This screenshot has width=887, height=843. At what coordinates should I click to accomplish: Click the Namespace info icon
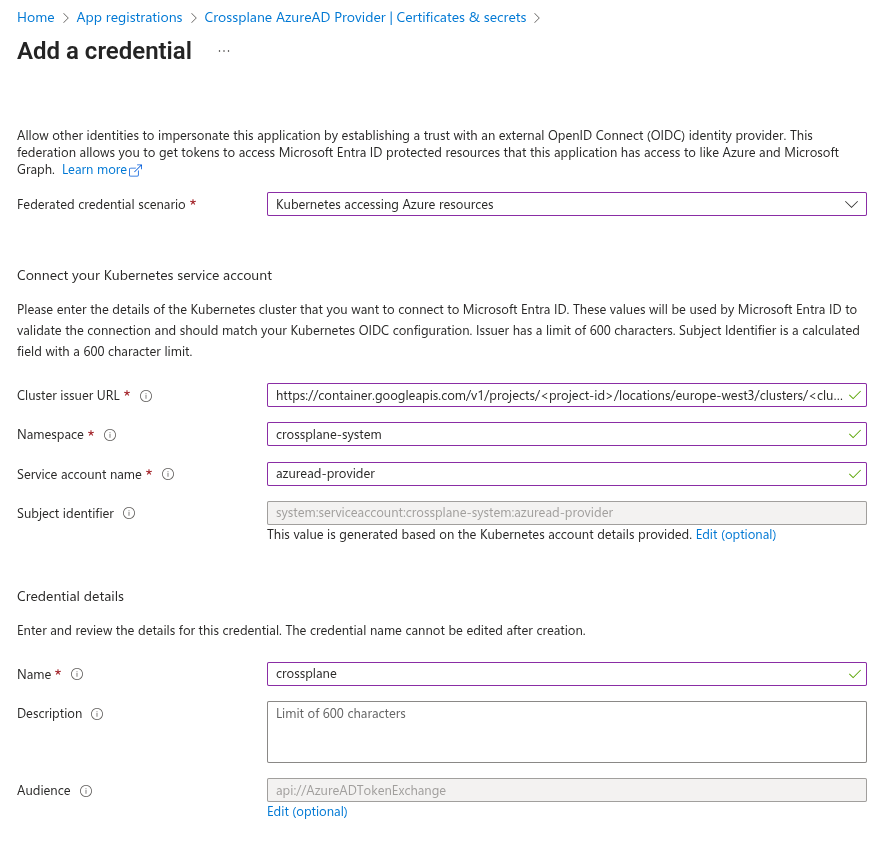click(x=110, y=435)
